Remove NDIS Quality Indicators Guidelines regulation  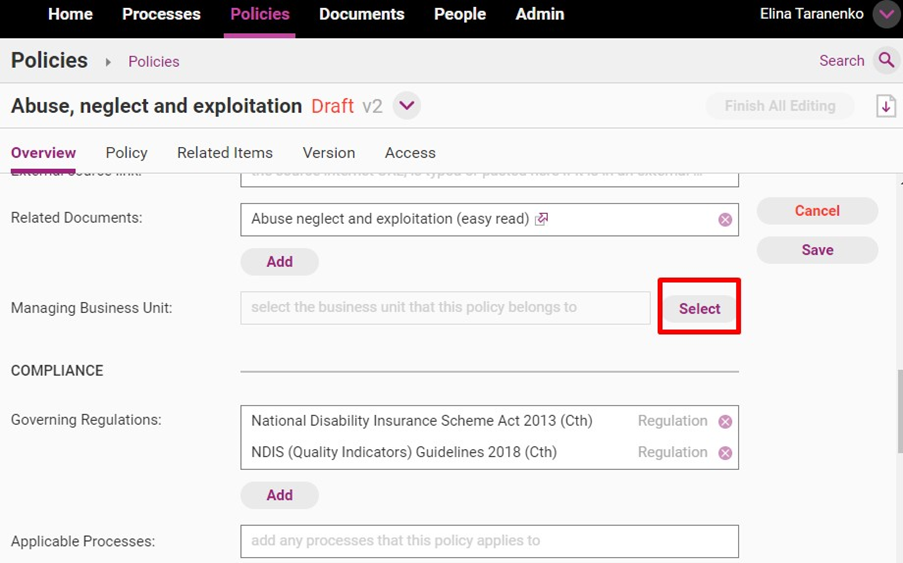pyautogui.click(x=725, y=453)
